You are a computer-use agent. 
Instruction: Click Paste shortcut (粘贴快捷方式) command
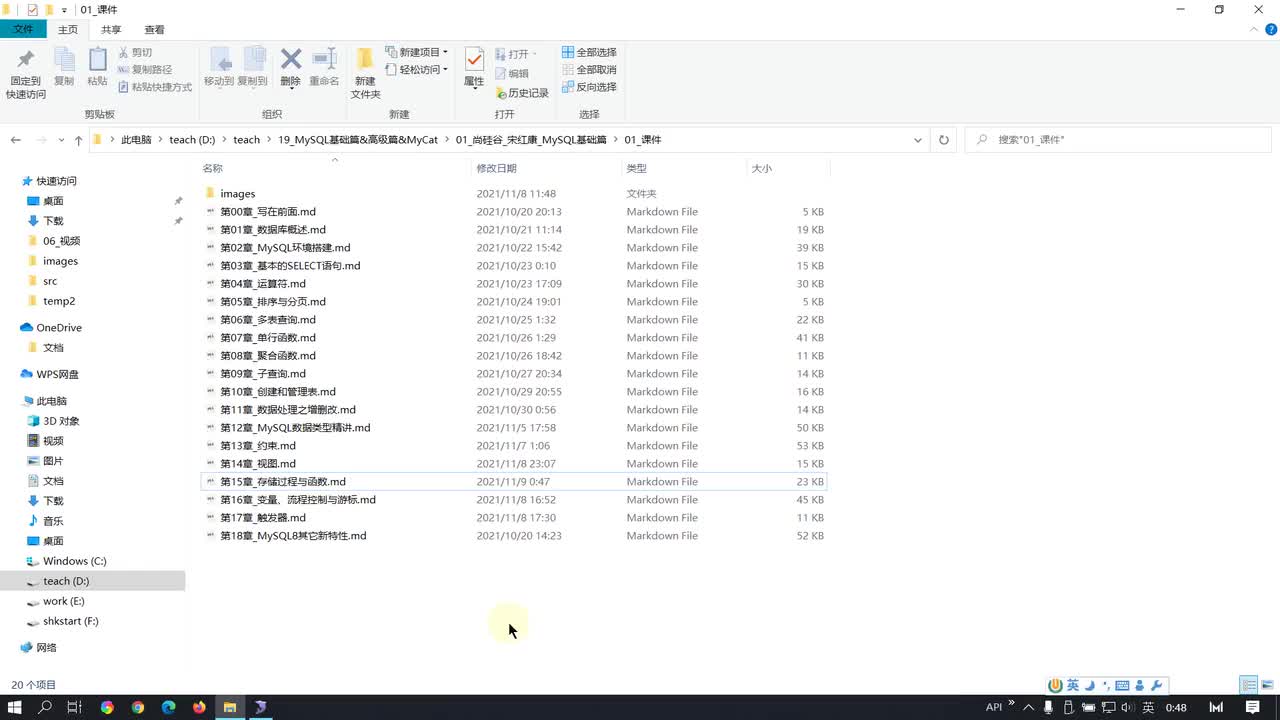click(155, 87)
